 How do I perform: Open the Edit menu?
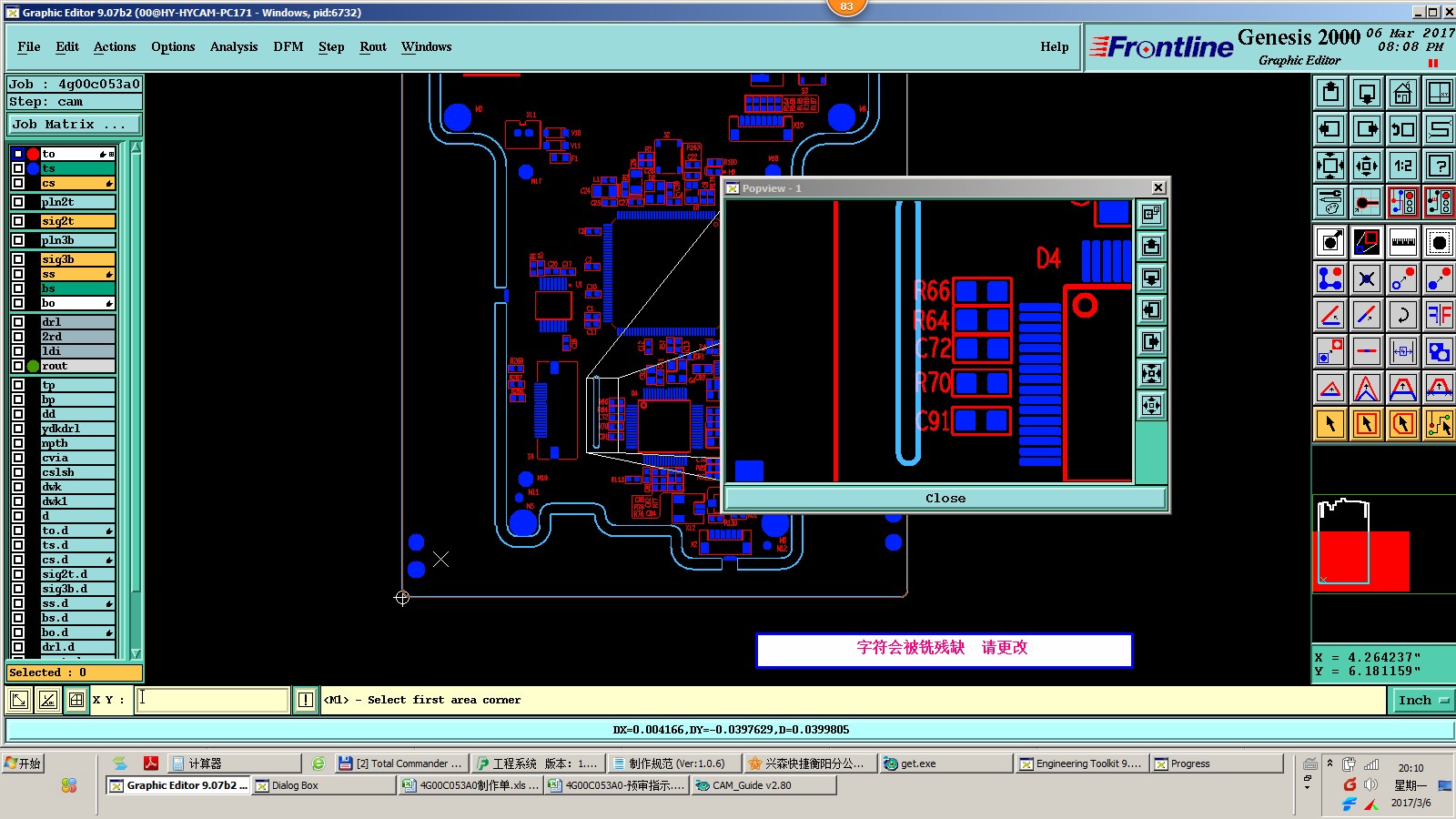tap(67, 47)
